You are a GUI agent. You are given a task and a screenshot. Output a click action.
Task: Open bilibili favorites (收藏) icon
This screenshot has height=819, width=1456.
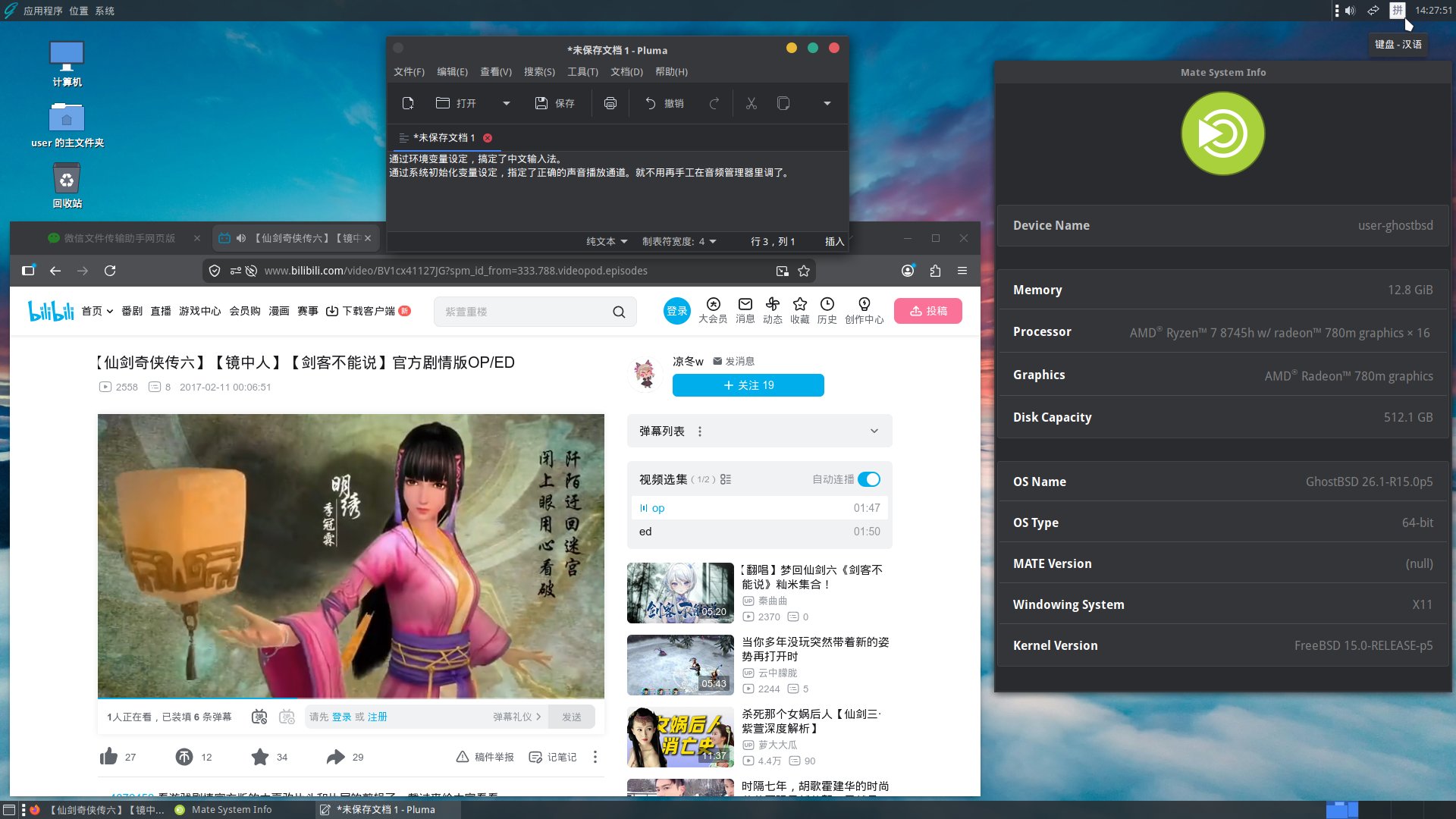tap(800, 310)
